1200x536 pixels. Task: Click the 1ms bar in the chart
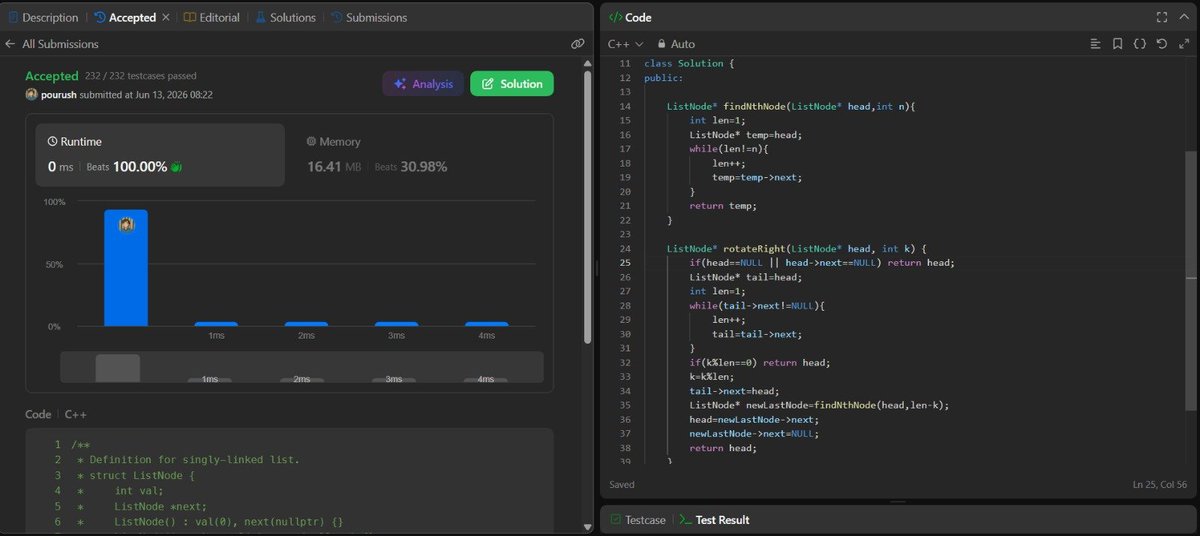216,324
